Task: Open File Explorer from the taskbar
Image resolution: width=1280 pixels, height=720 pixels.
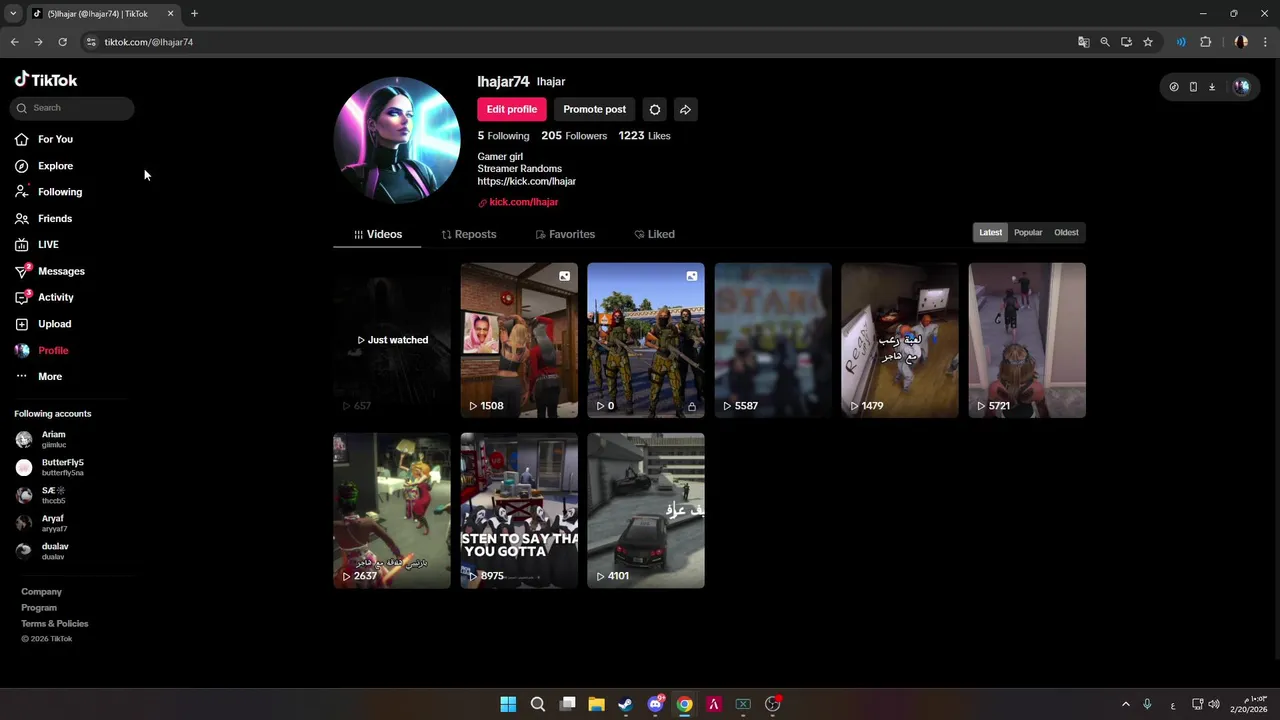Action: click(x=596, y=704)
